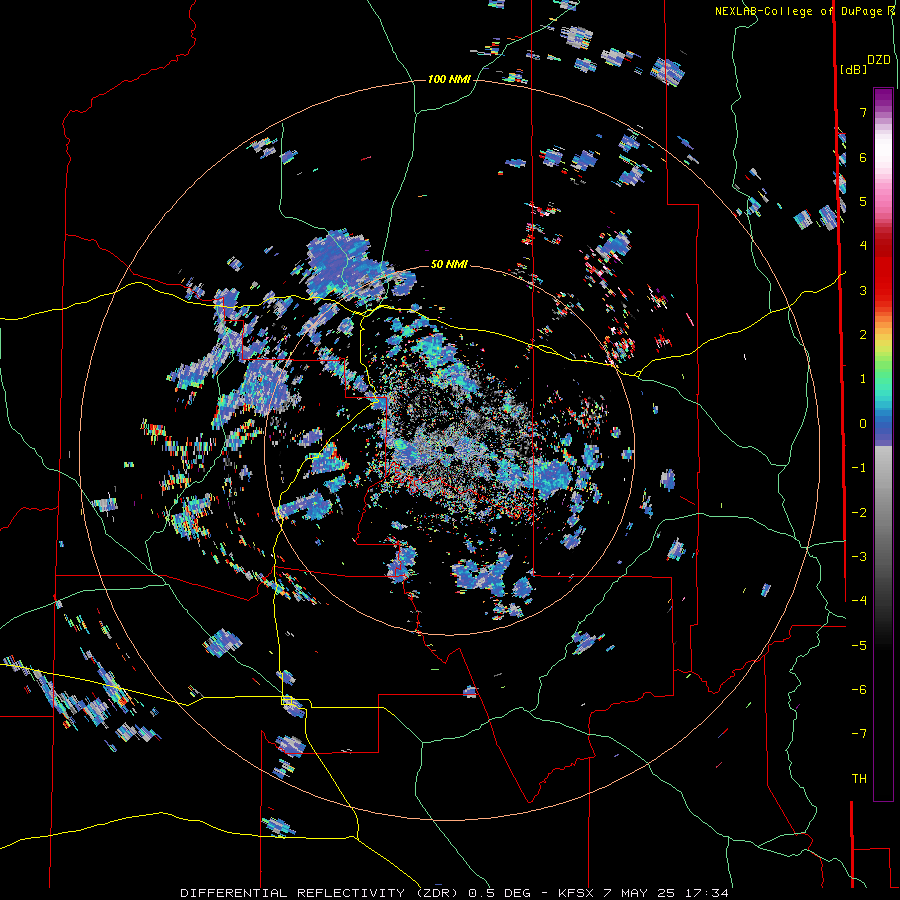The width and height of the screenshot is (900, 900).
Task: Click the black radar site dot at center
Action: click(449, 449)
